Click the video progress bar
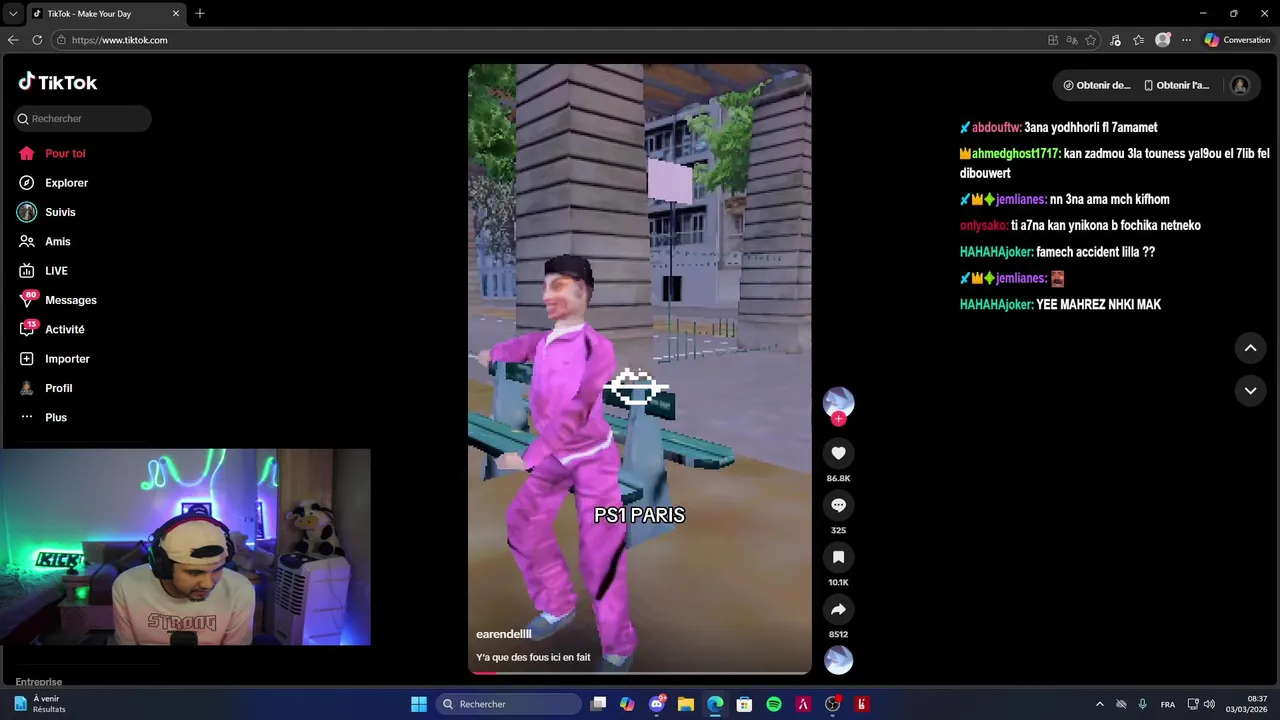This screenshot has height=720, width=1280. coord(640,672)
